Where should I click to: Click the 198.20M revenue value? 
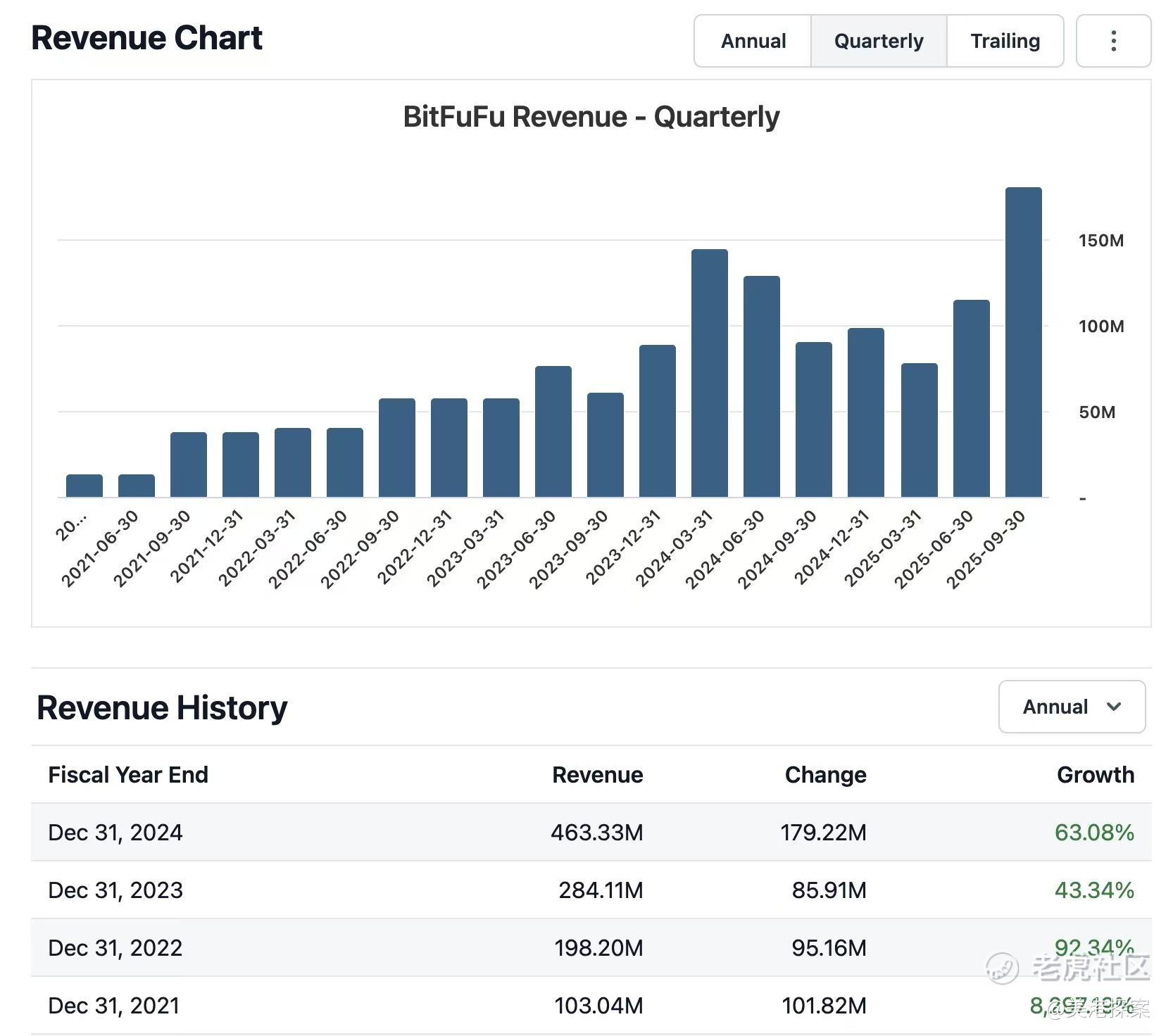(x=598, y=948)
